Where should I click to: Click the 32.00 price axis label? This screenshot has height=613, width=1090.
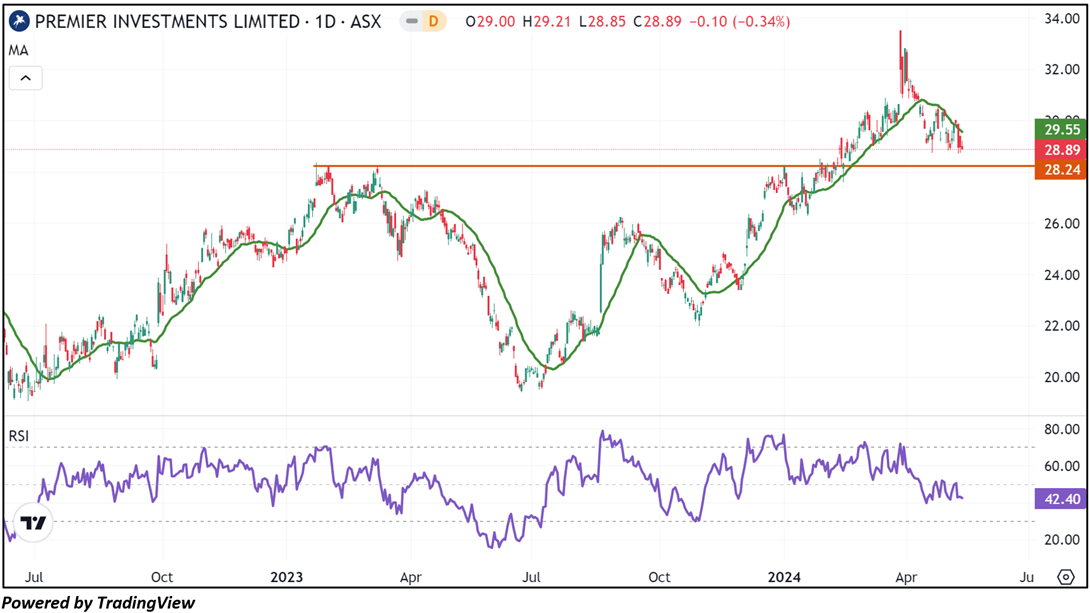pos(1062,70)
